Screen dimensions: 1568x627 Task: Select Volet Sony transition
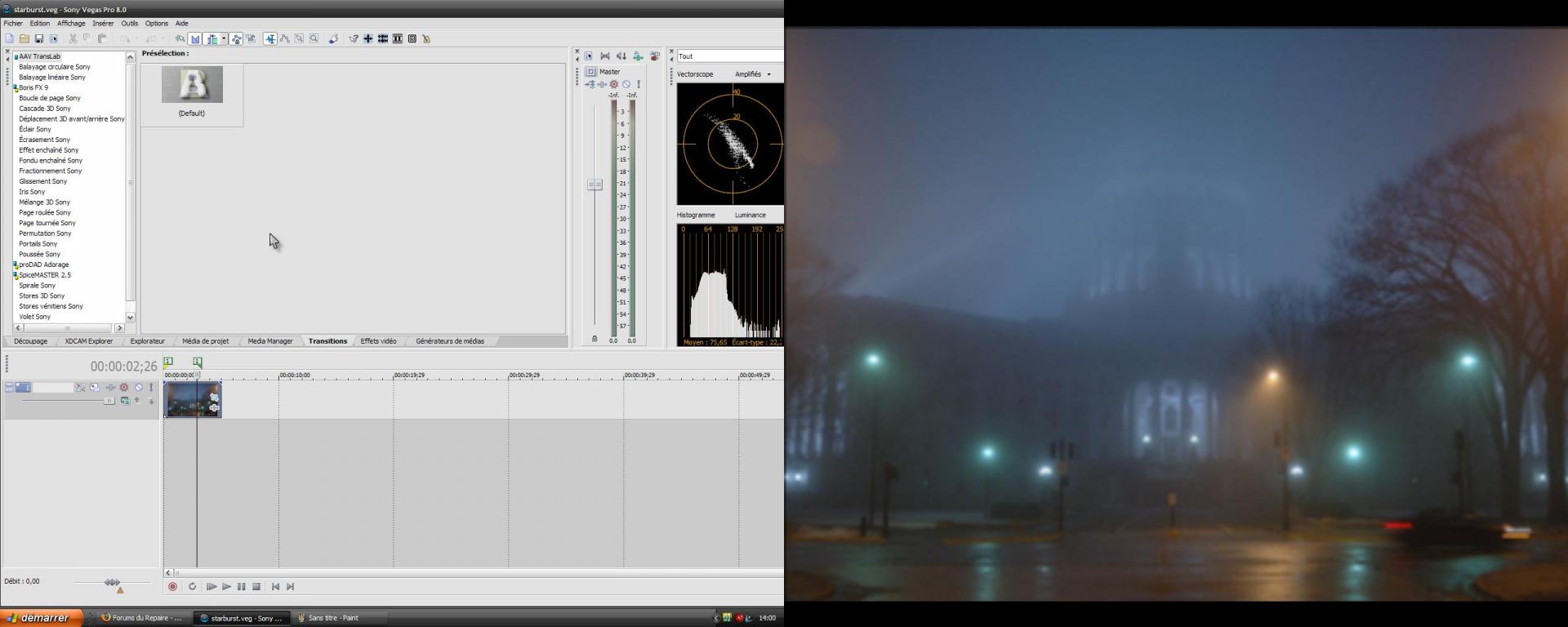34,317
